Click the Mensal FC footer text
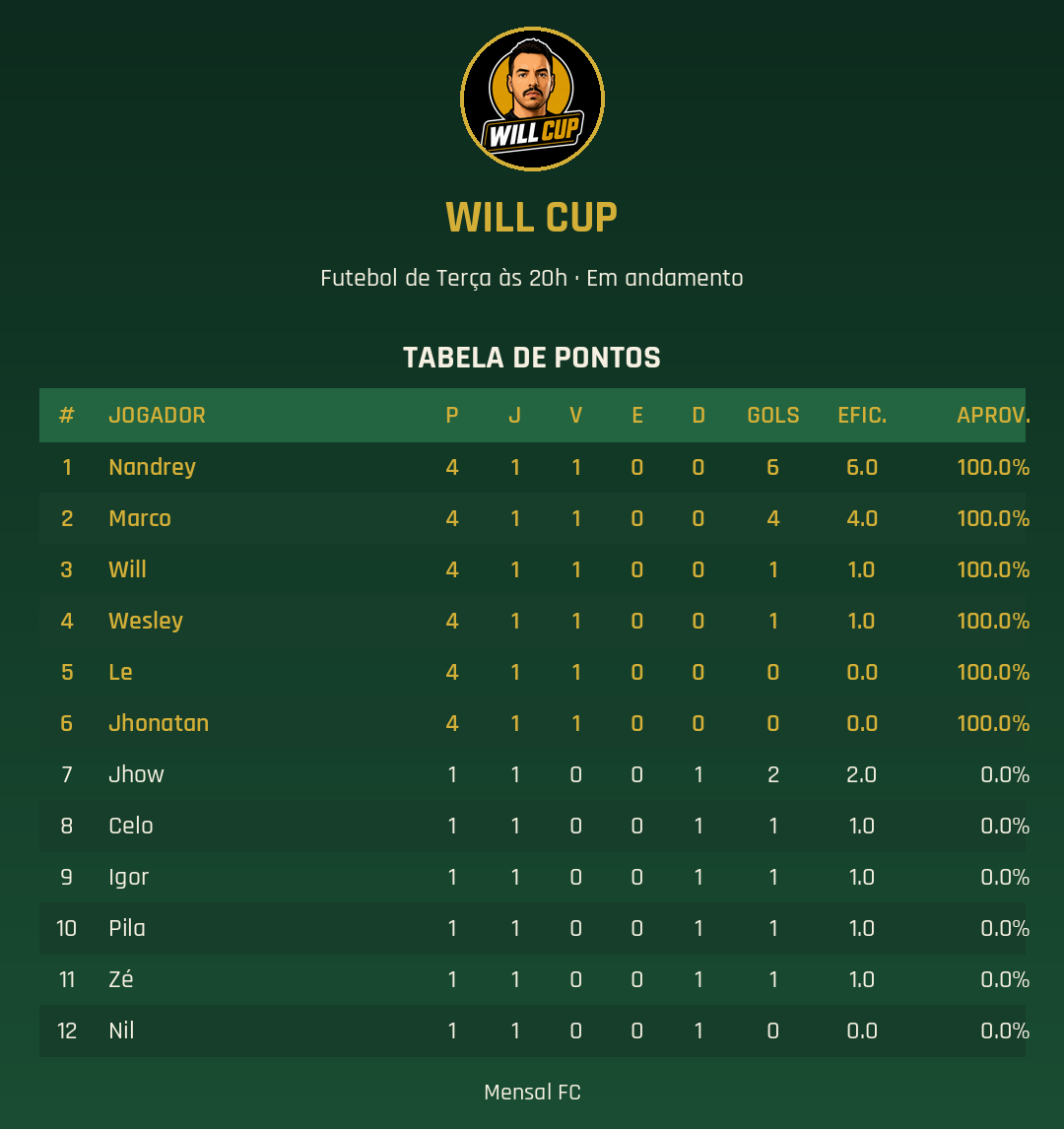Screen dimensions: 1064x1129 tap(532, 1093)
